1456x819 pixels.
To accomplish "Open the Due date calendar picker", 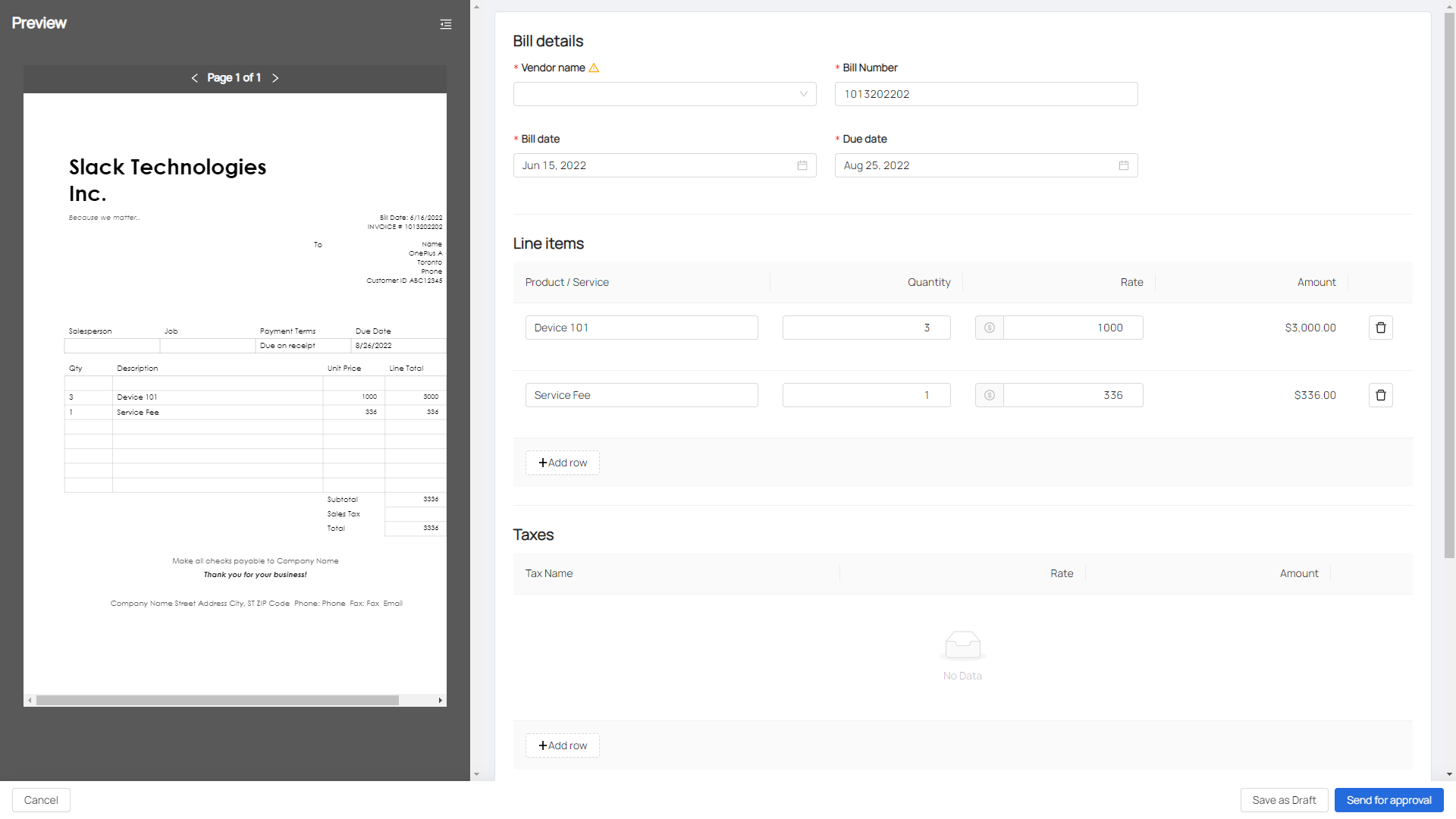I will pos(1123,165).
